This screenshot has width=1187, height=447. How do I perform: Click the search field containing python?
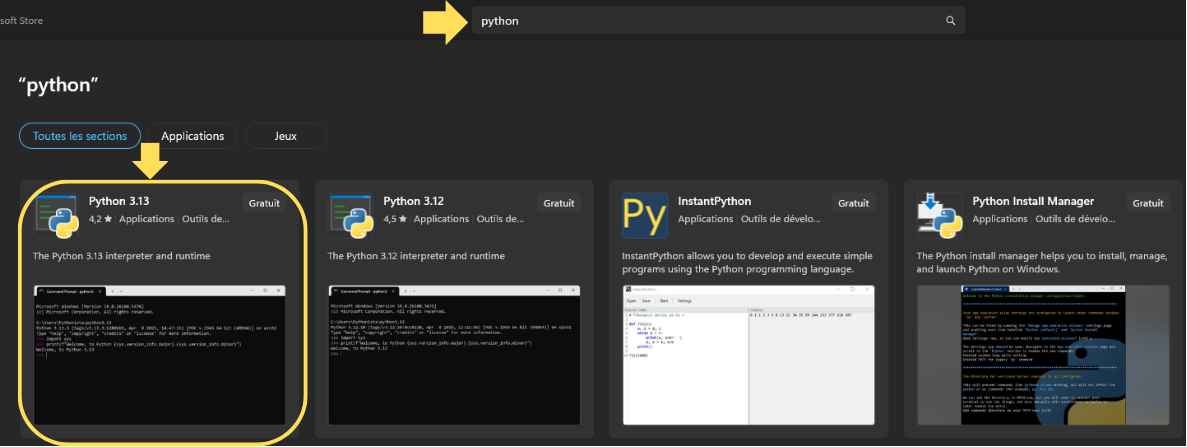tap(718, 21)
